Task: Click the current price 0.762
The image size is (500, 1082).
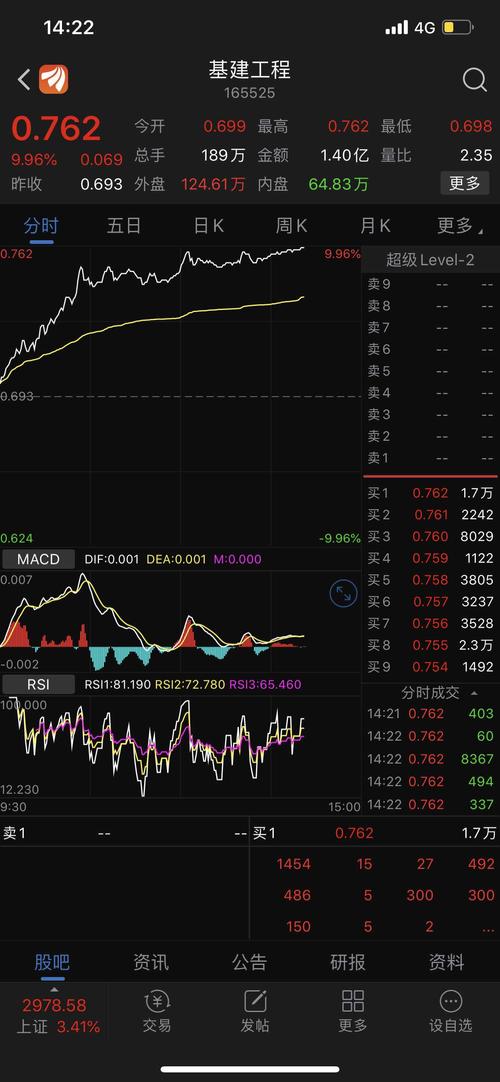Action: (56, 128)
